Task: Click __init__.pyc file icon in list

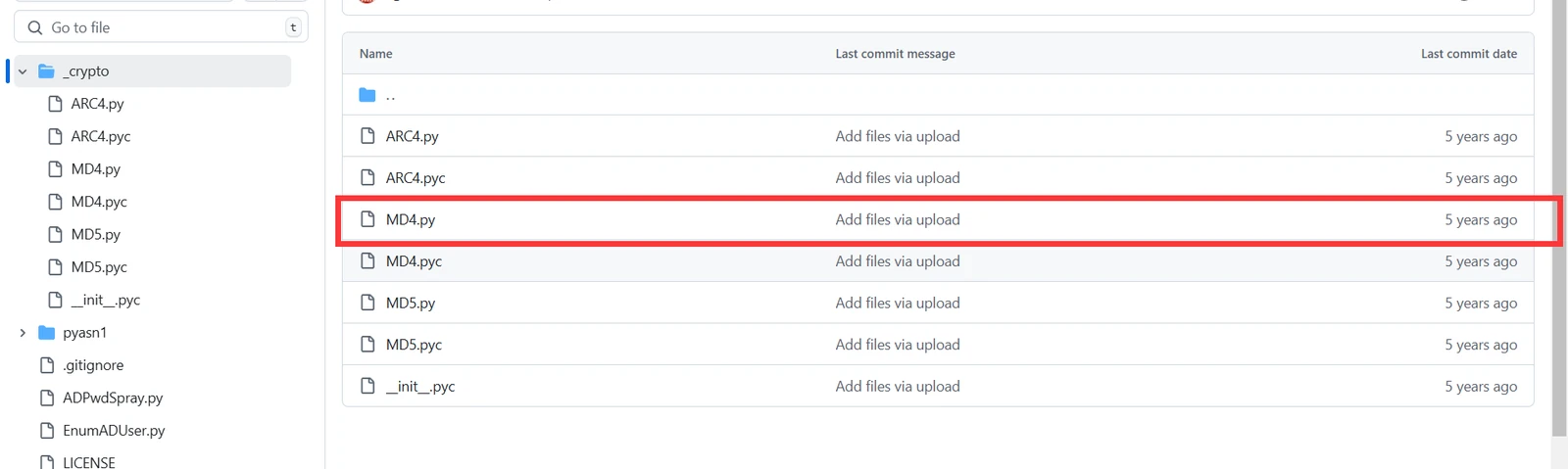Action: tap(367, 386)
